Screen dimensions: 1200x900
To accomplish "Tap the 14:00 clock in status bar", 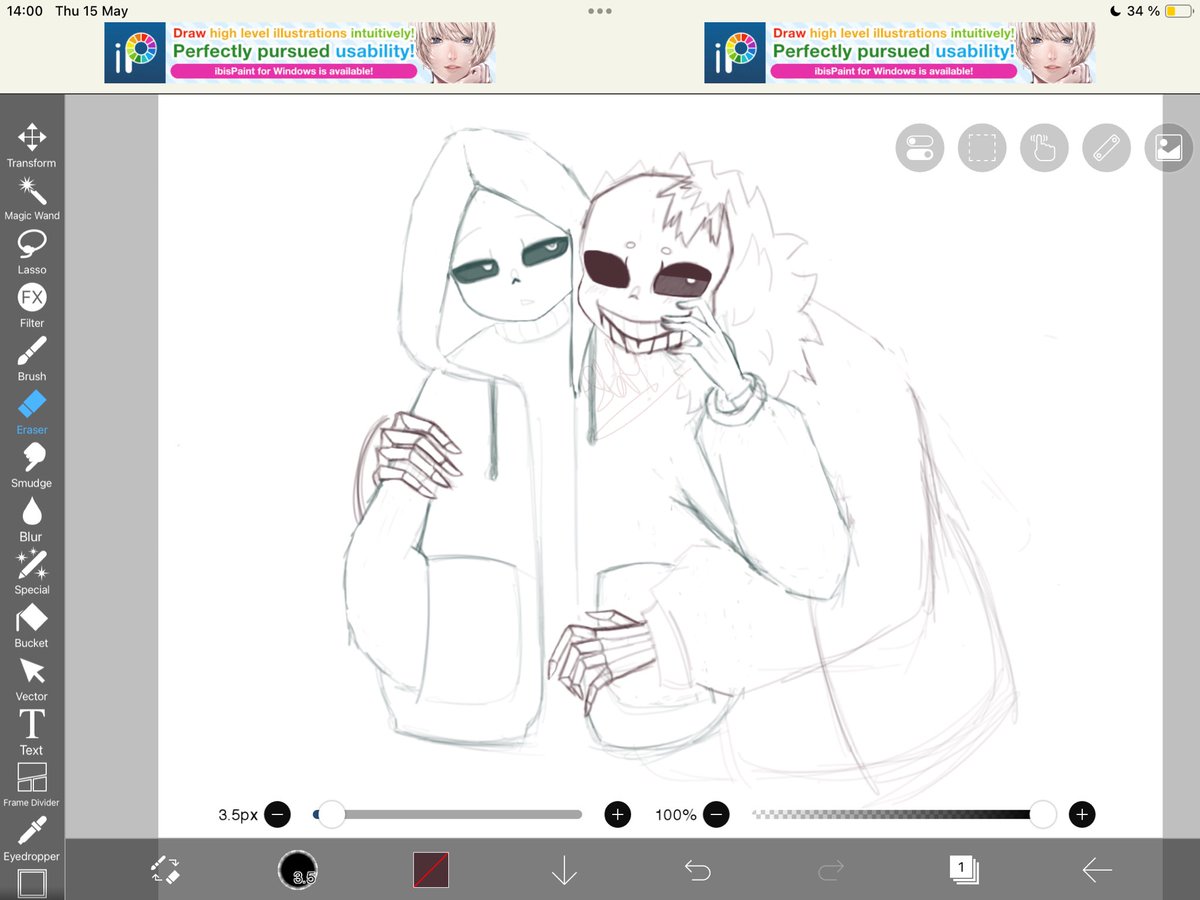I will [23, 11].
